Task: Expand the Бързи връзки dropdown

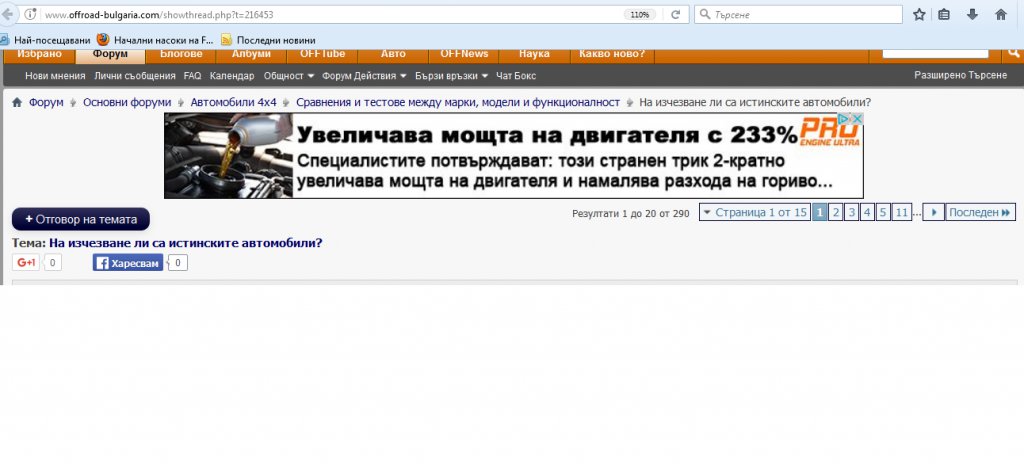Action: click(451, 76)
